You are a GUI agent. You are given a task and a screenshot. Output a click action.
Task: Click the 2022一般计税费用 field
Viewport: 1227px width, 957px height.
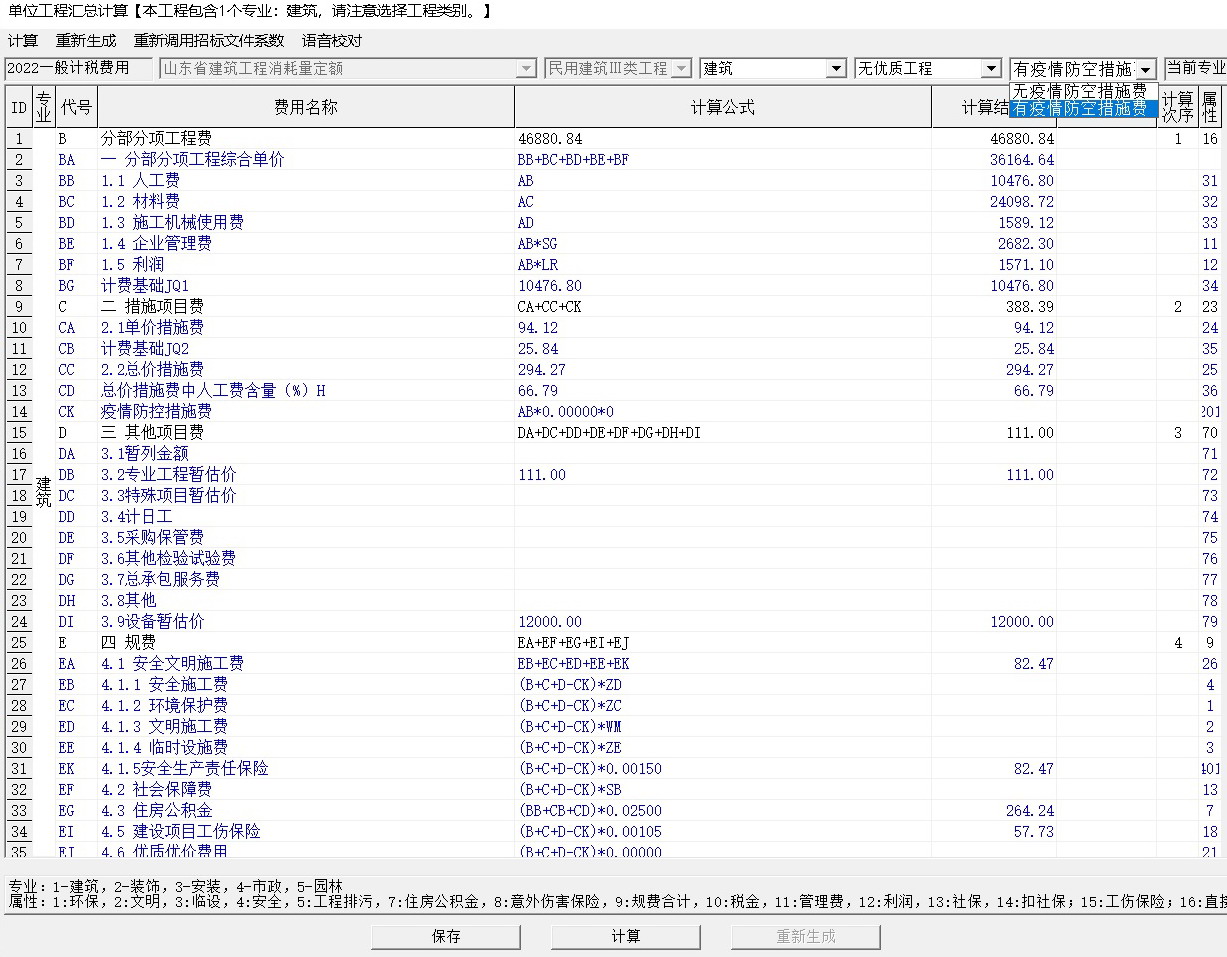point(79,68)
